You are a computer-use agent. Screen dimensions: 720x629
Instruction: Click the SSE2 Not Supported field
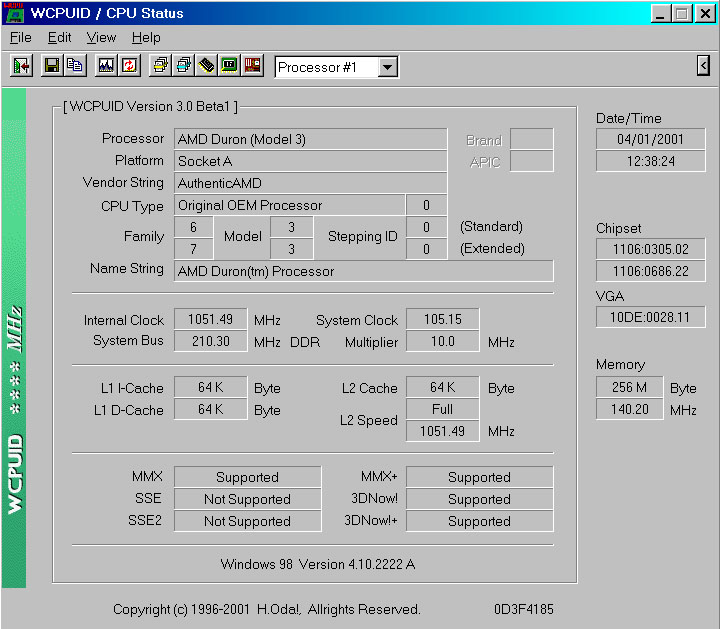[x=248, y=521]
